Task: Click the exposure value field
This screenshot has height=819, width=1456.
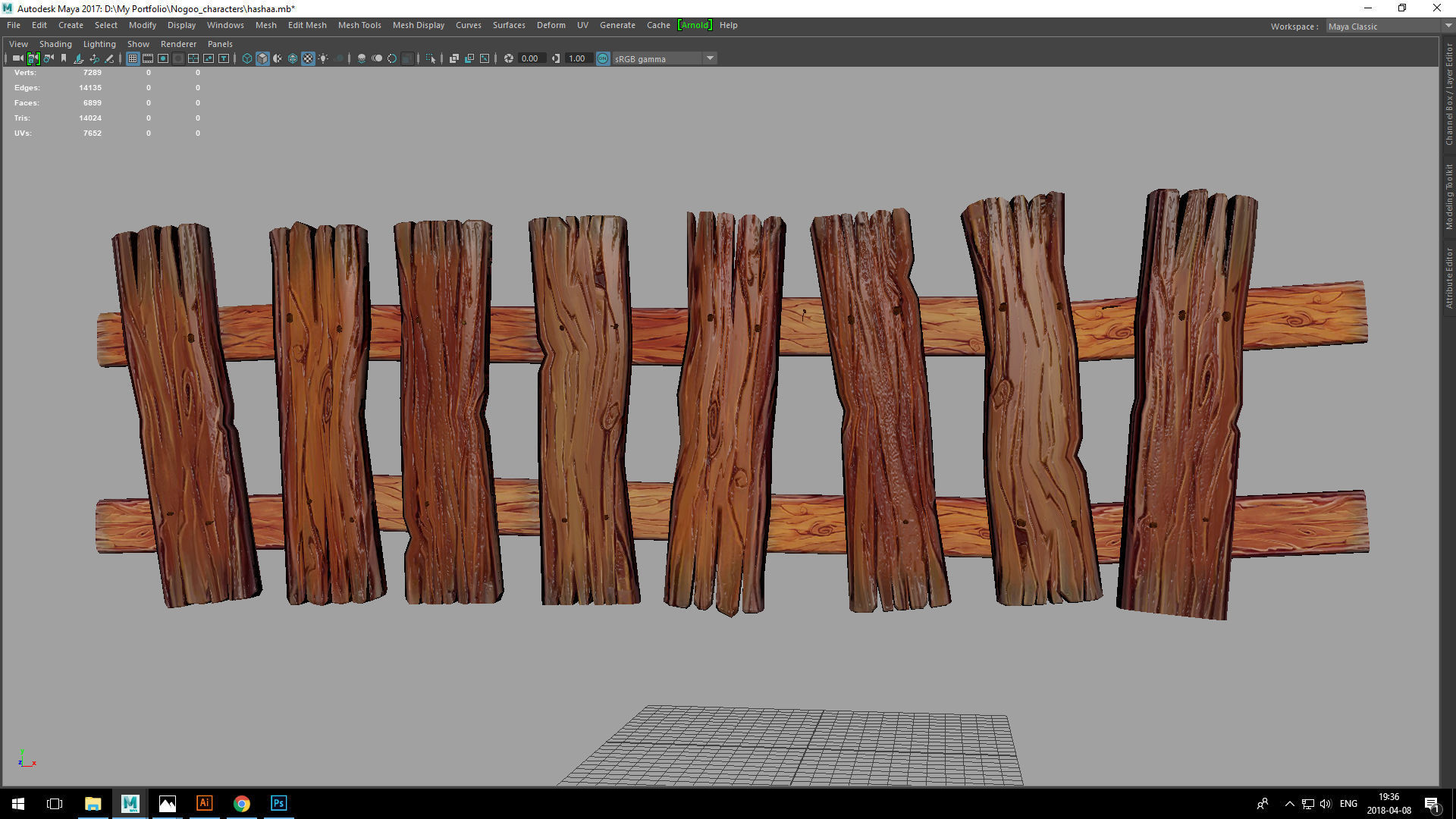Action: pos(531,58)
